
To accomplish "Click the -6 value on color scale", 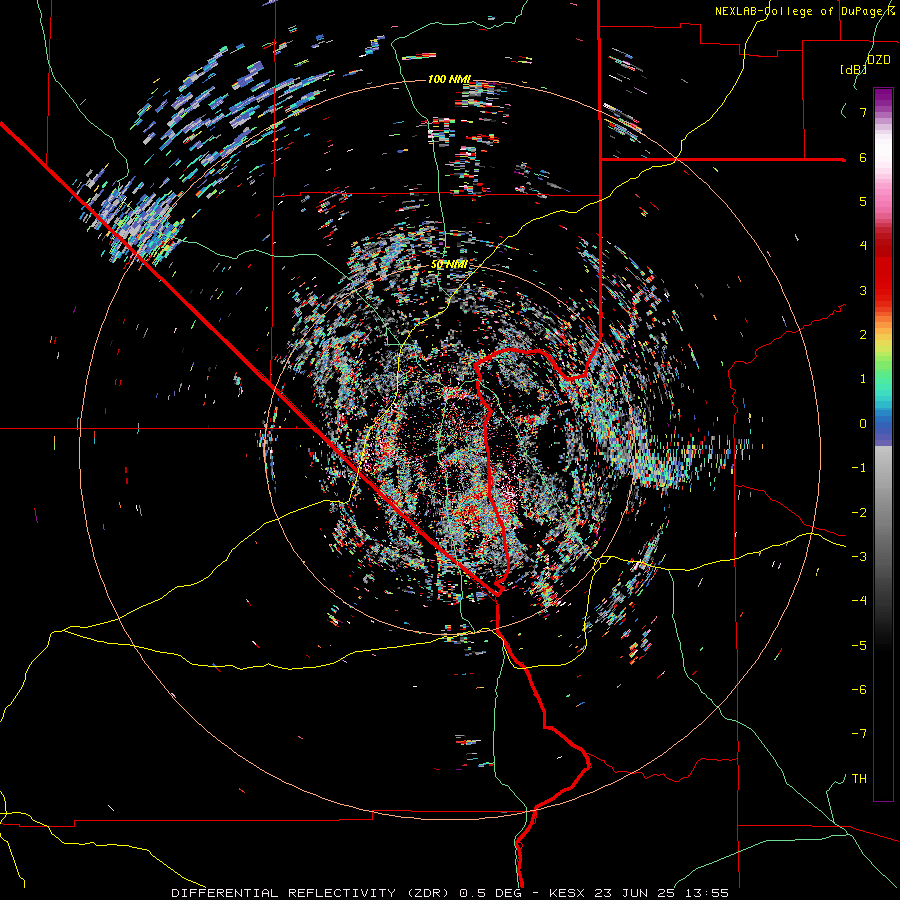I will point(859,690).
